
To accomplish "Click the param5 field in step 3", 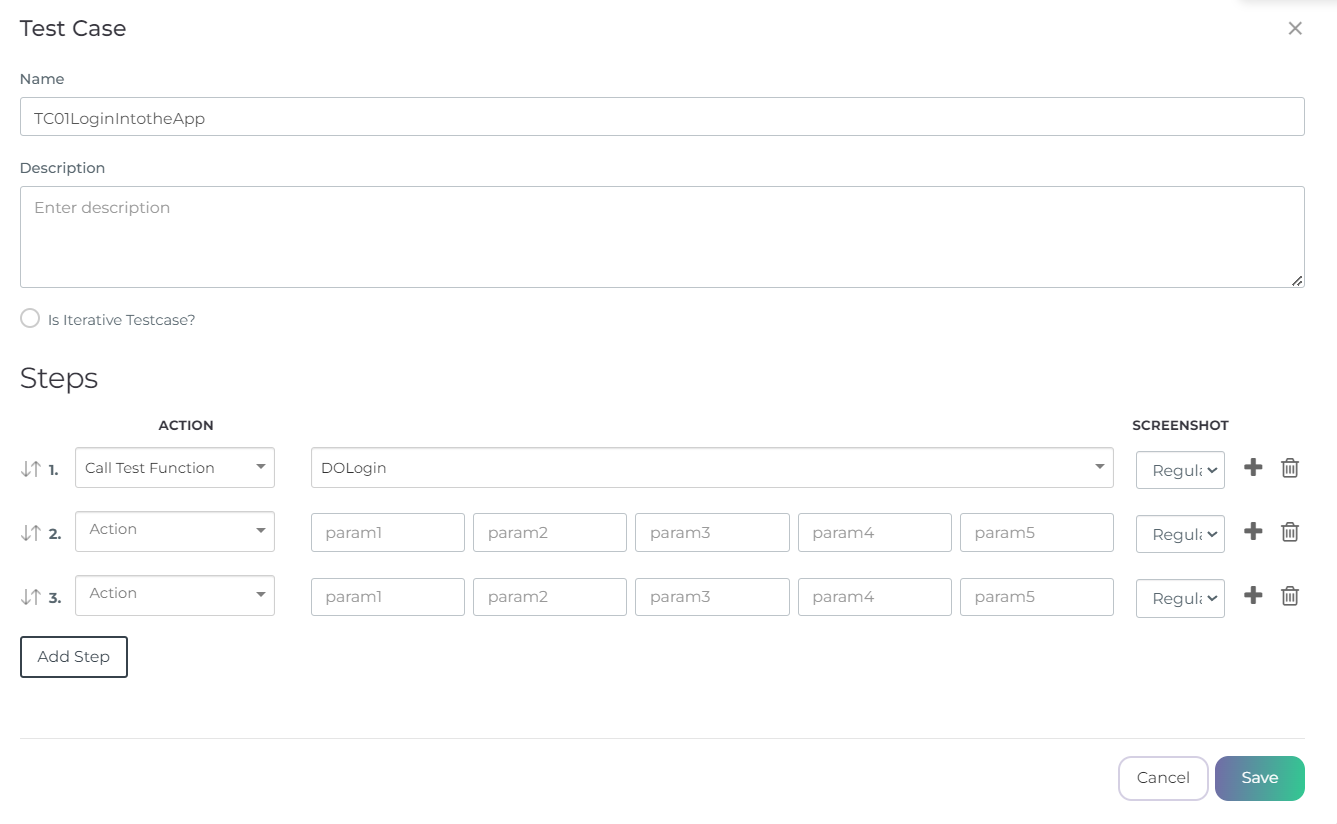I will click(1037, 597).
